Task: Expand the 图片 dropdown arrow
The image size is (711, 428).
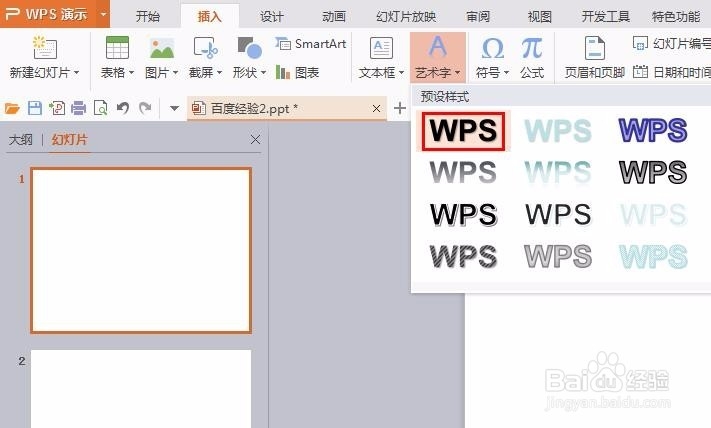Action: pos(175,73)
